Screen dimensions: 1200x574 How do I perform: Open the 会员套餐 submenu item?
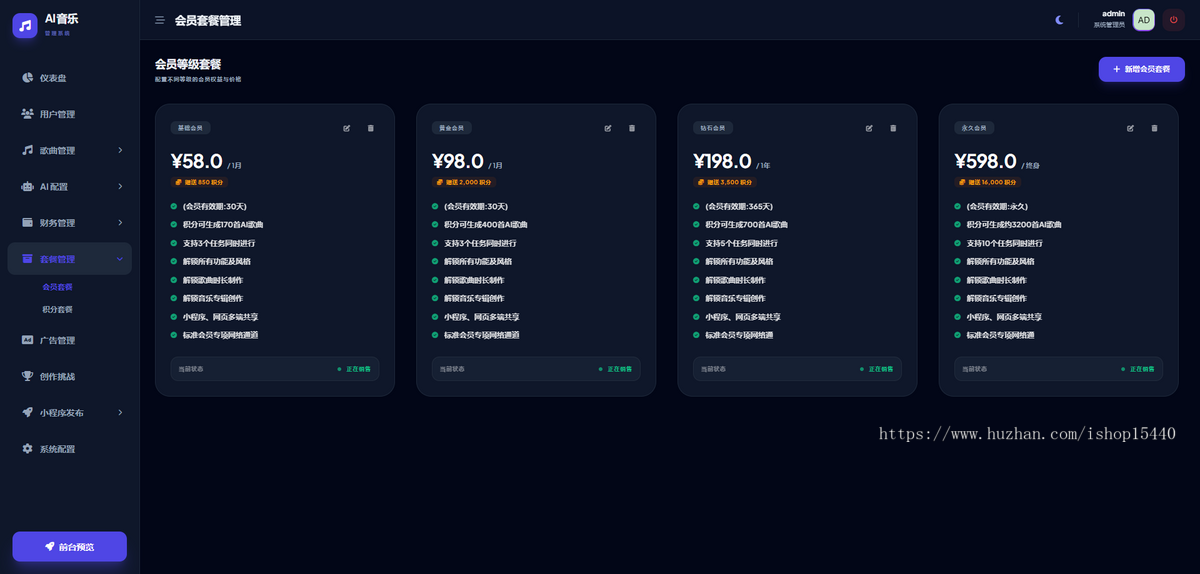pyautogui.click(x=57, y=287)
